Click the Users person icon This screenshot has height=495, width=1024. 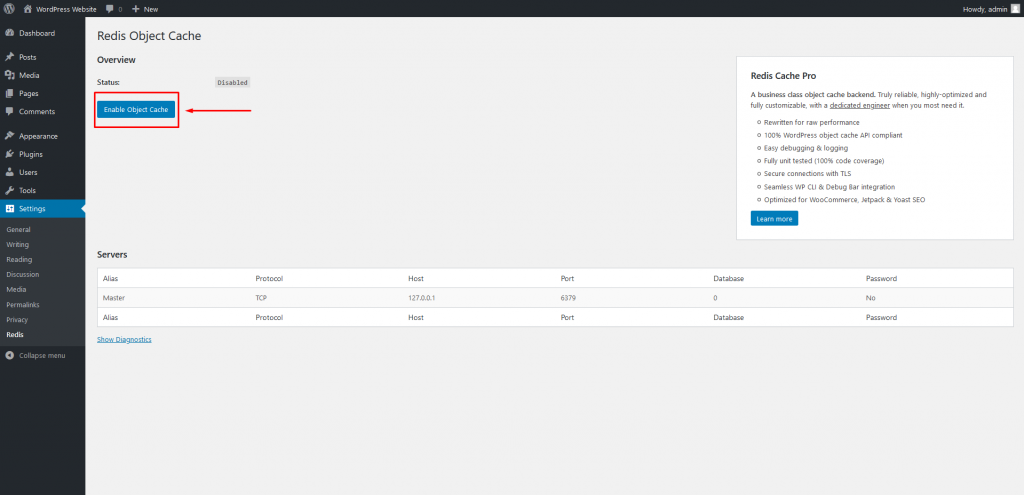click(9, 172)
